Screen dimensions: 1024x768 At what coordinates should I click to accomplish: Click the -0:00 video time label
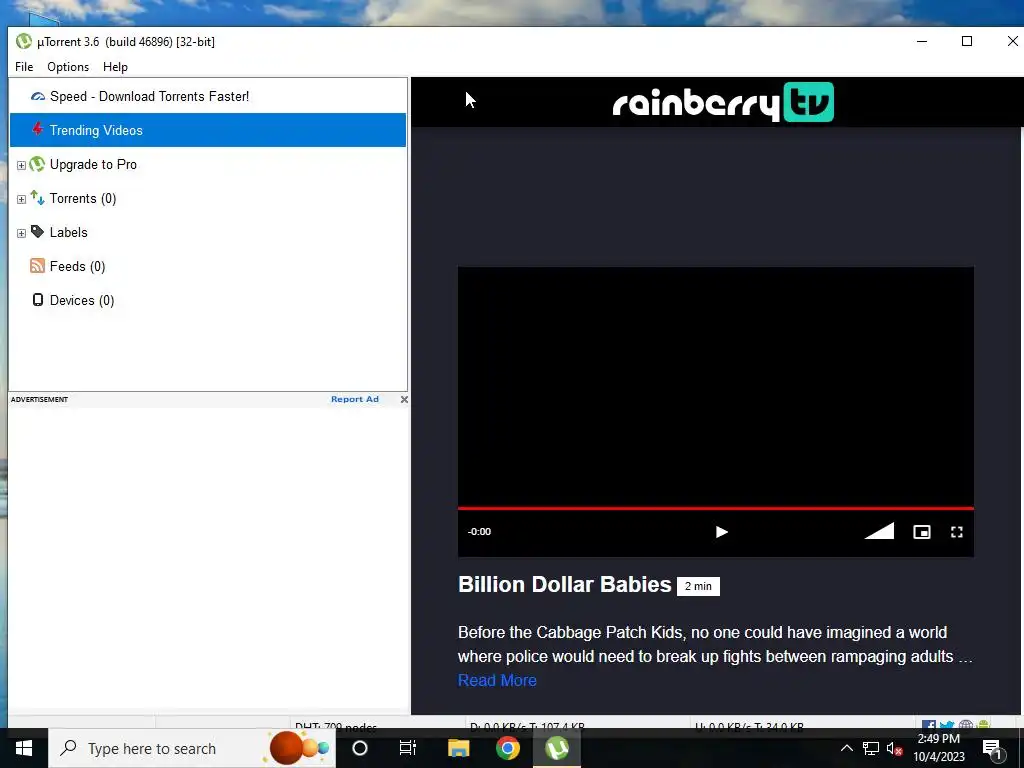pos(479,532)
